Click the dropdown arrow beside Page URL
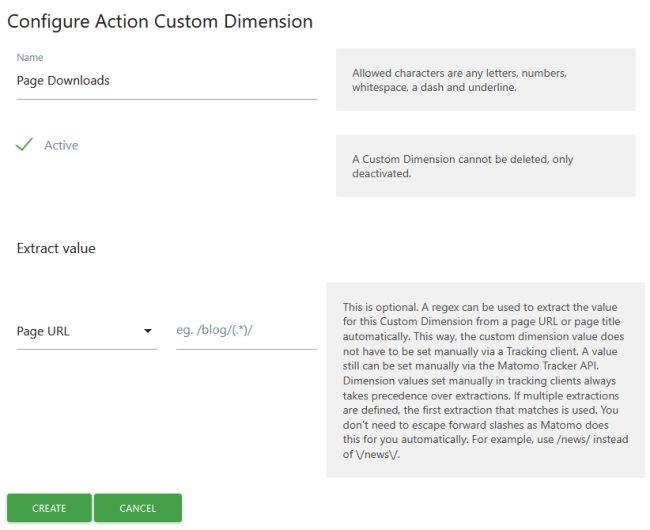 coord(148,331)
